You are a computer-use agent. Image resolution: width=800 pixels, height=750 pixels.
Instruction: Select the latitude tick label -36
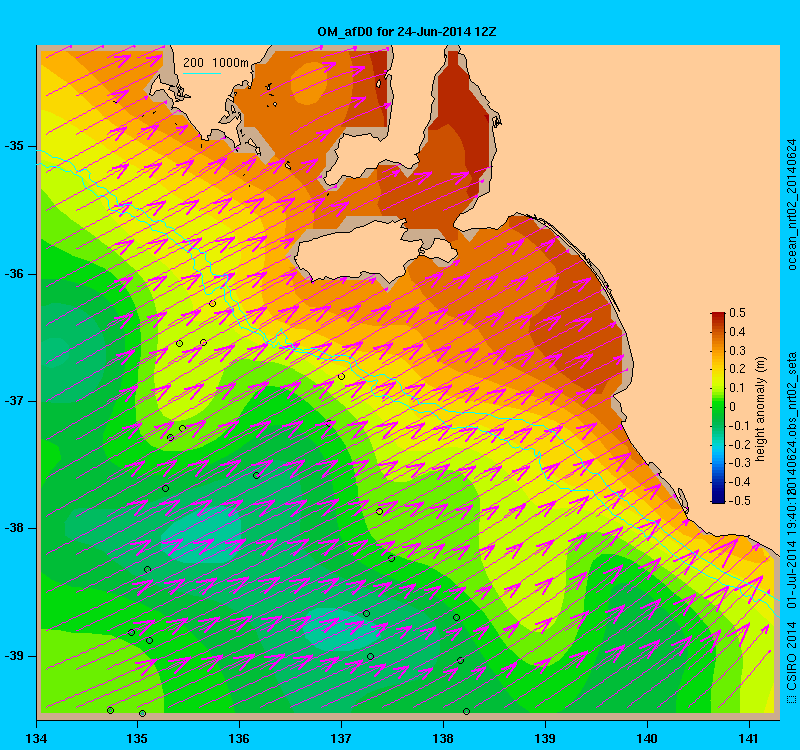pyautogui.click(x=14, y=274)
